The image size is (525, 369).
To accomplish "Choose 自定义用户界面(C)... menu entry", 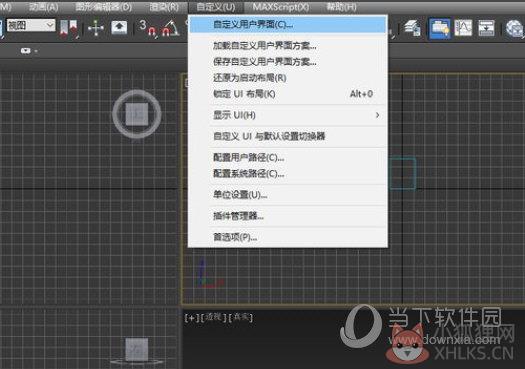I will coord(288,24).
